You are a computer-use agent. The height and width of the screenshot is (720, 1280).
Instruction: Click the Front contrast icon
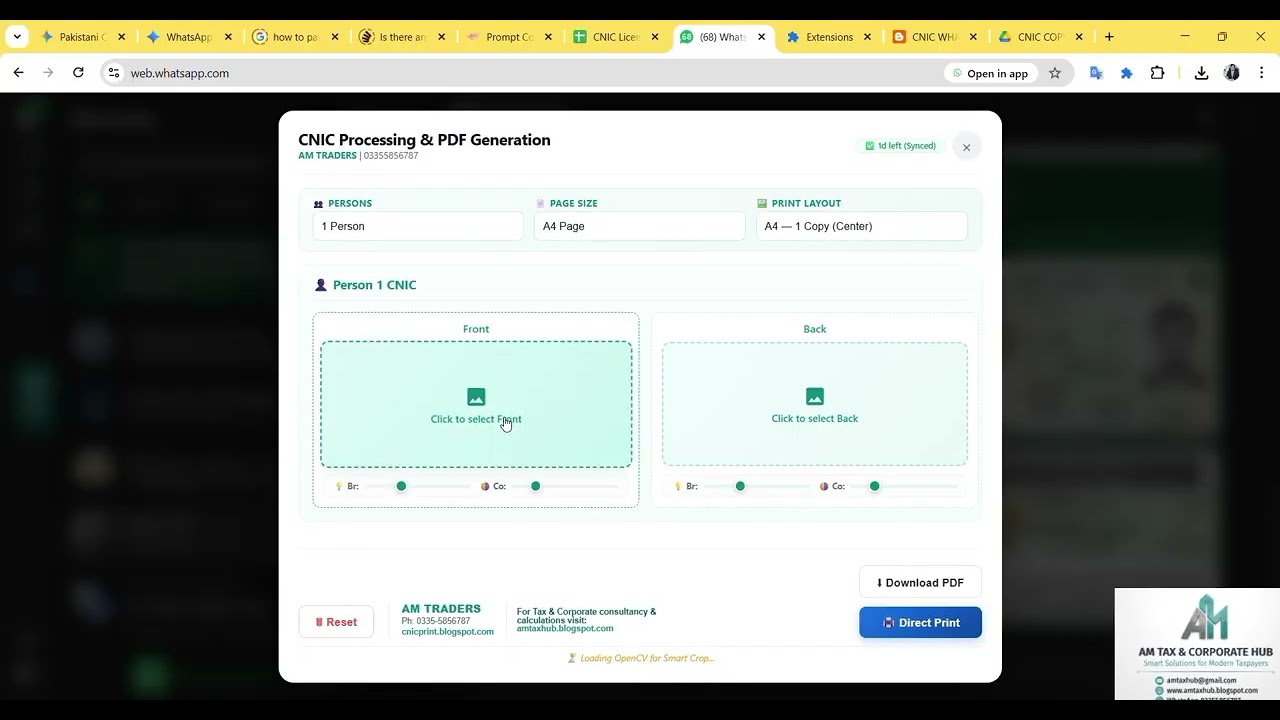[x=485, y=486]
